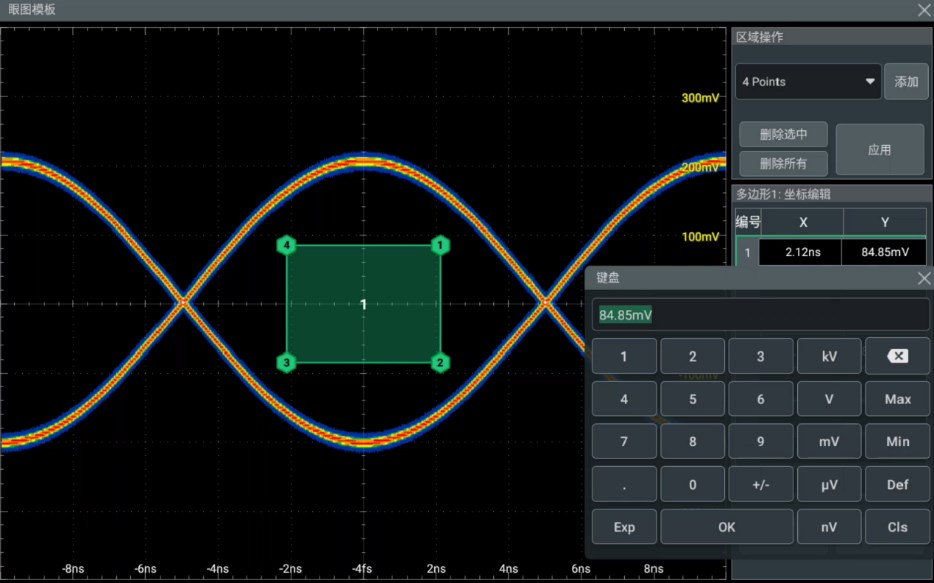934x583 pixels.
Task: Close the 键盘 keypad dialog
Action: tap(924, 278)
